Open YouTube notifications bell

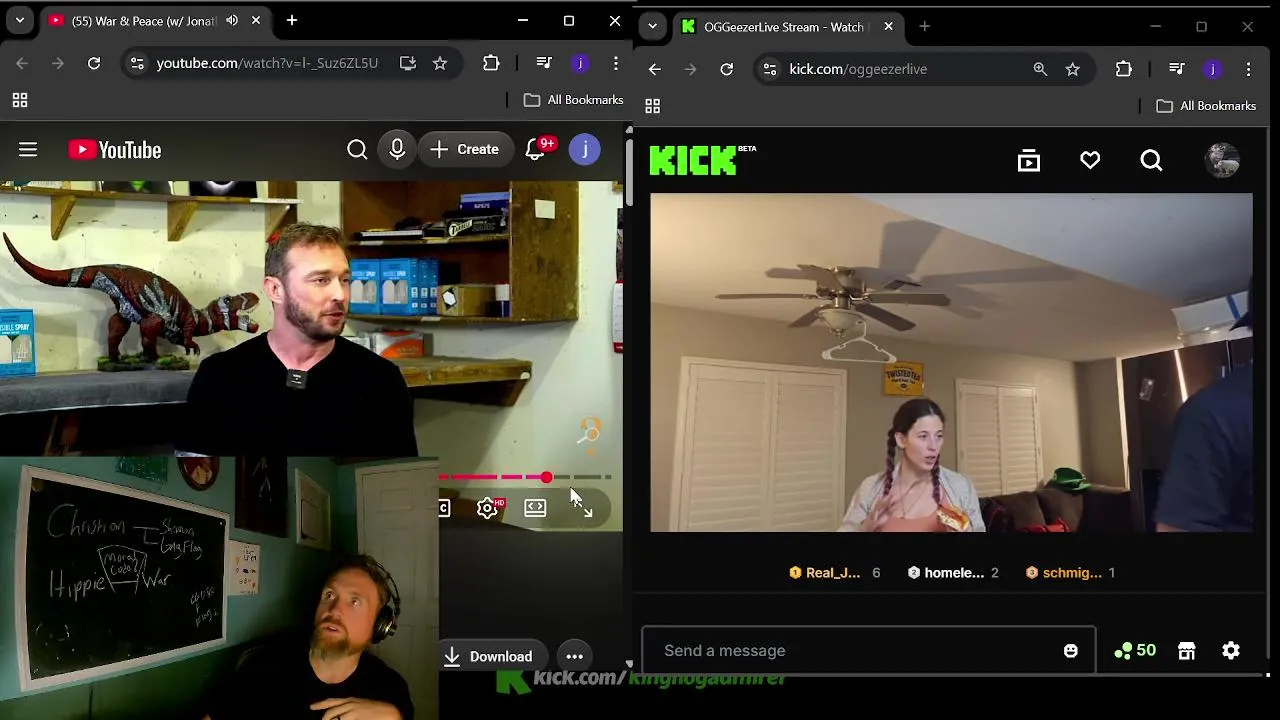click(x=537, y=150)
